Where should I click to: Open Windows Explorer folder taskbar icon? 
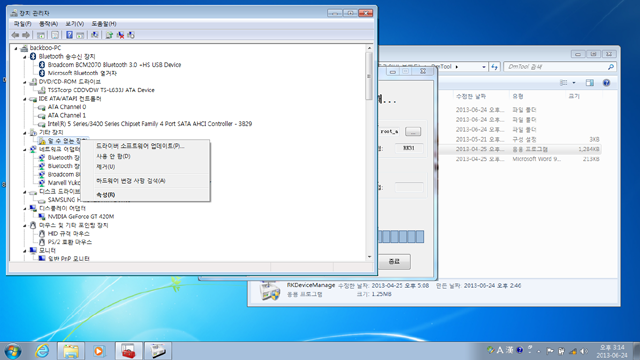pyautogui.click(x=71, y=351)
